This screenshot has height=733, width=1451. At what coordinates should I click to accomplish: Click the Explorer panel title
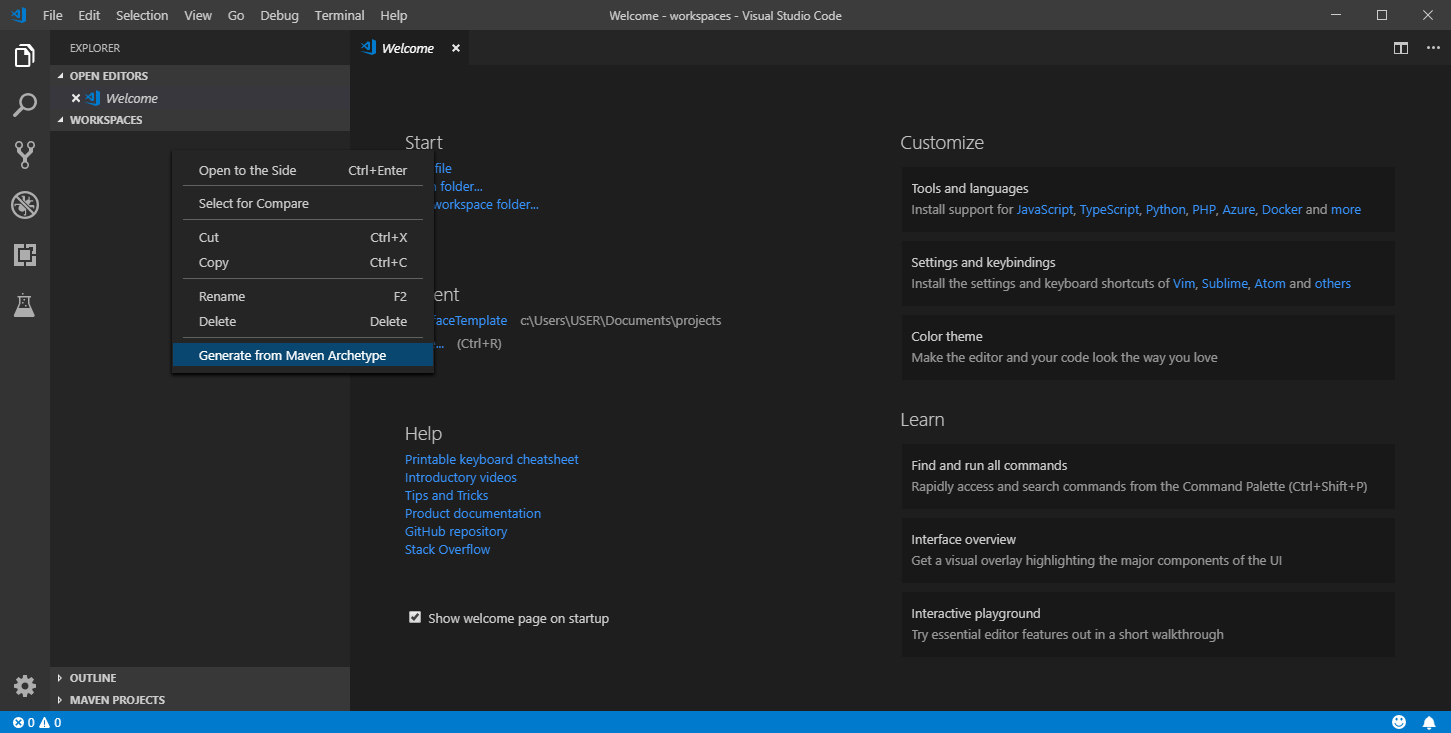pyautogui.click(x=95, y=48)
